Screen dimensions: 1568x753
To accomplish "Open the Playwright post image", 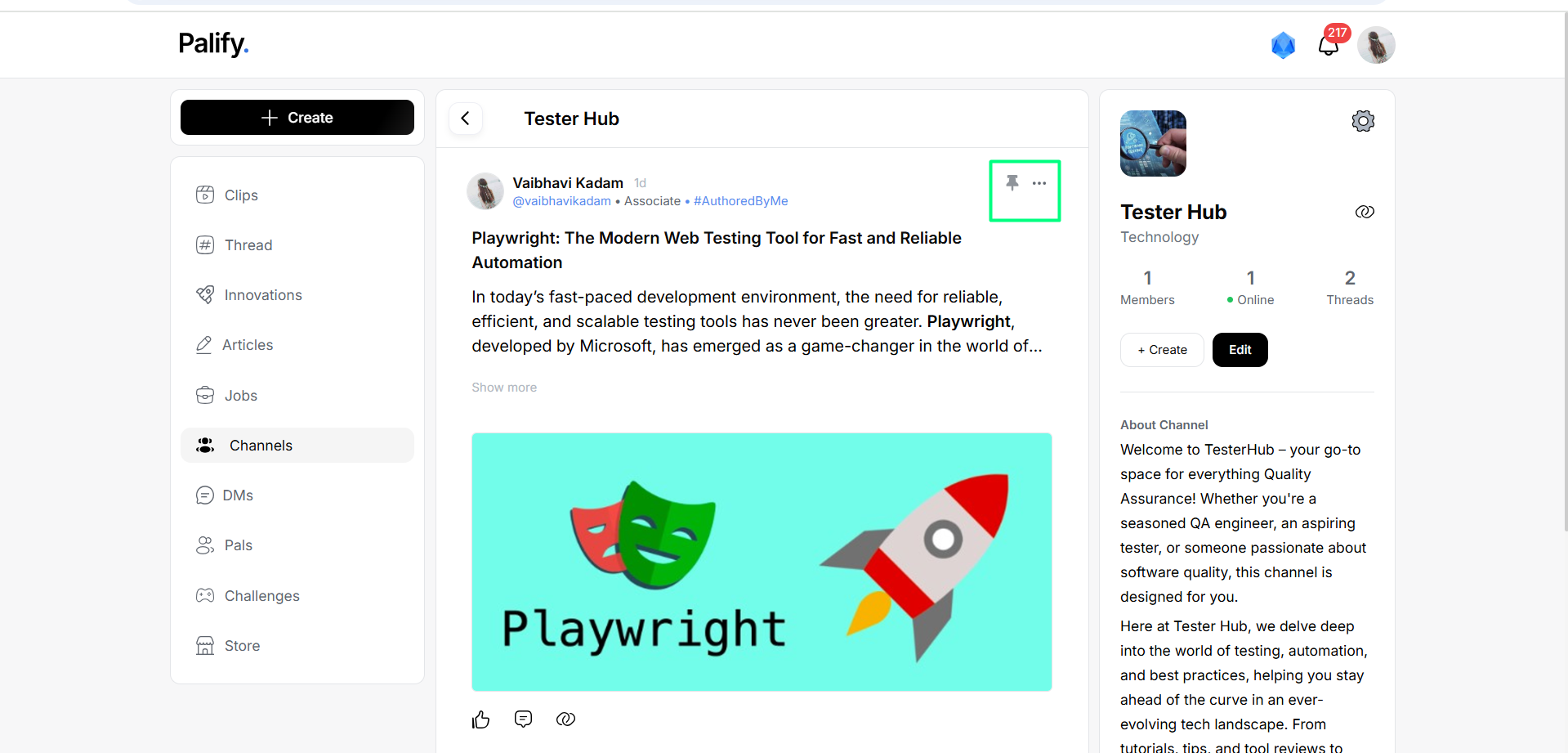I will coord(762,563).
